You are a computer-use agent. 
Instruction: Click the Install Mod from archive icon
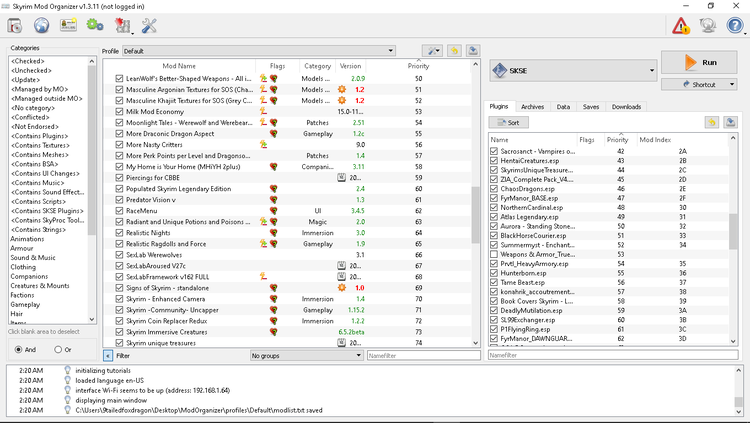pyautogui.click(x=15, y=25)
